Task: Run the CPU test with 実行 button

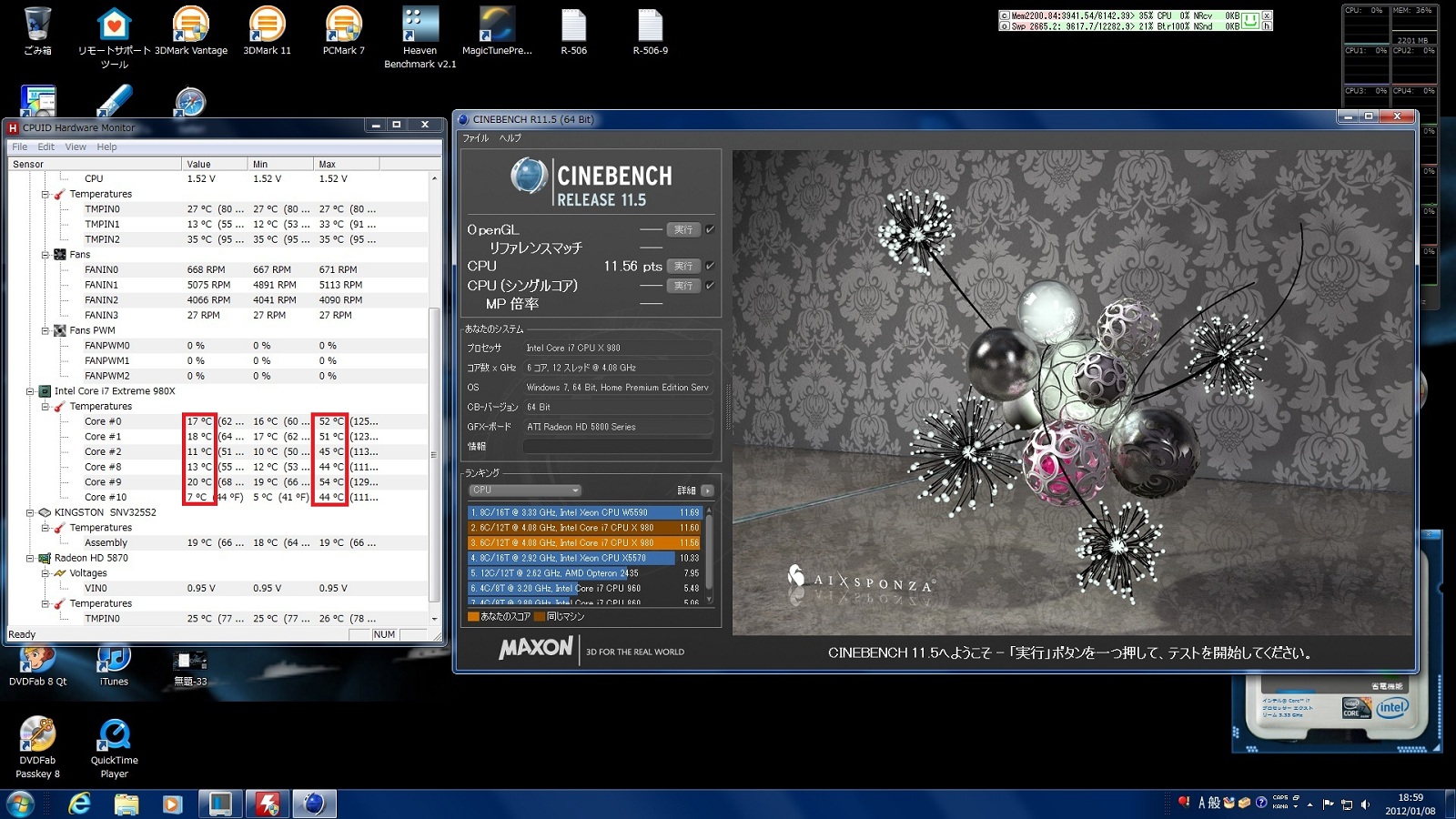Action: (x=683, y=266)
